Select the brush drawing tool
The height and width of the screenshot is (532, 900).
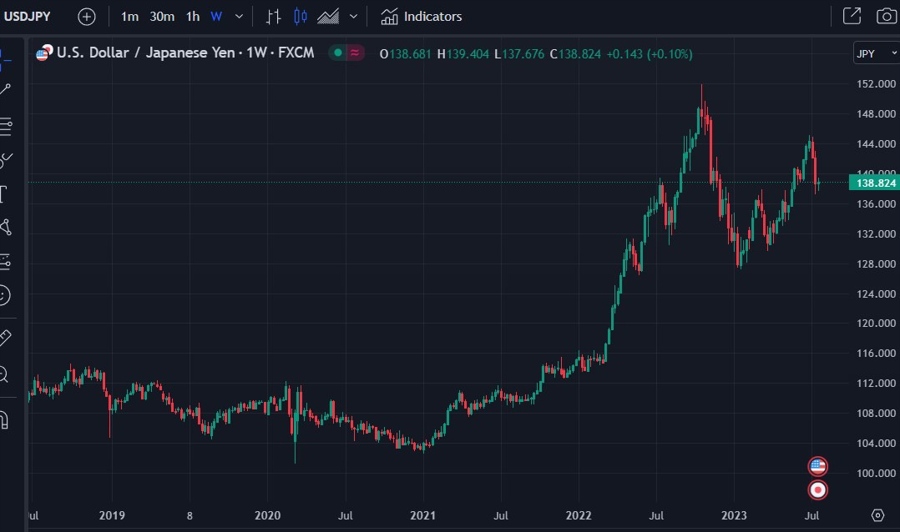(6, 160)
